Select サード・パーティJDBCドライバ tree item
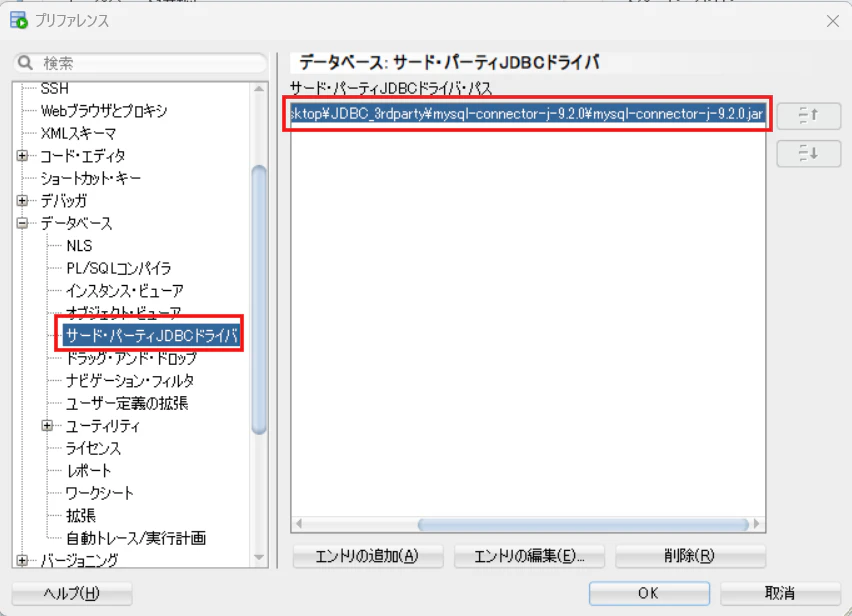The width and height of the screenshot is (852, 616). [152, 336]
